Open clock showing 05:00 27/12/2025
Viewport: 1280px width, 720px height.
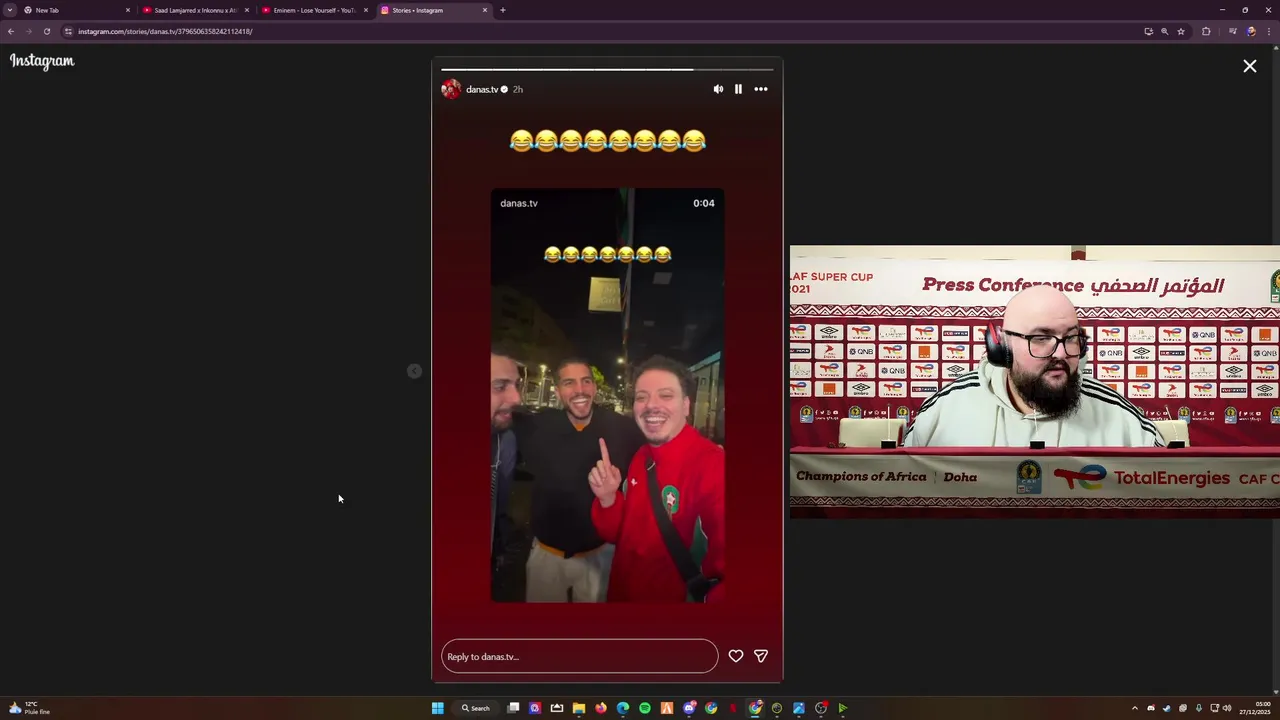(1255, 708)
